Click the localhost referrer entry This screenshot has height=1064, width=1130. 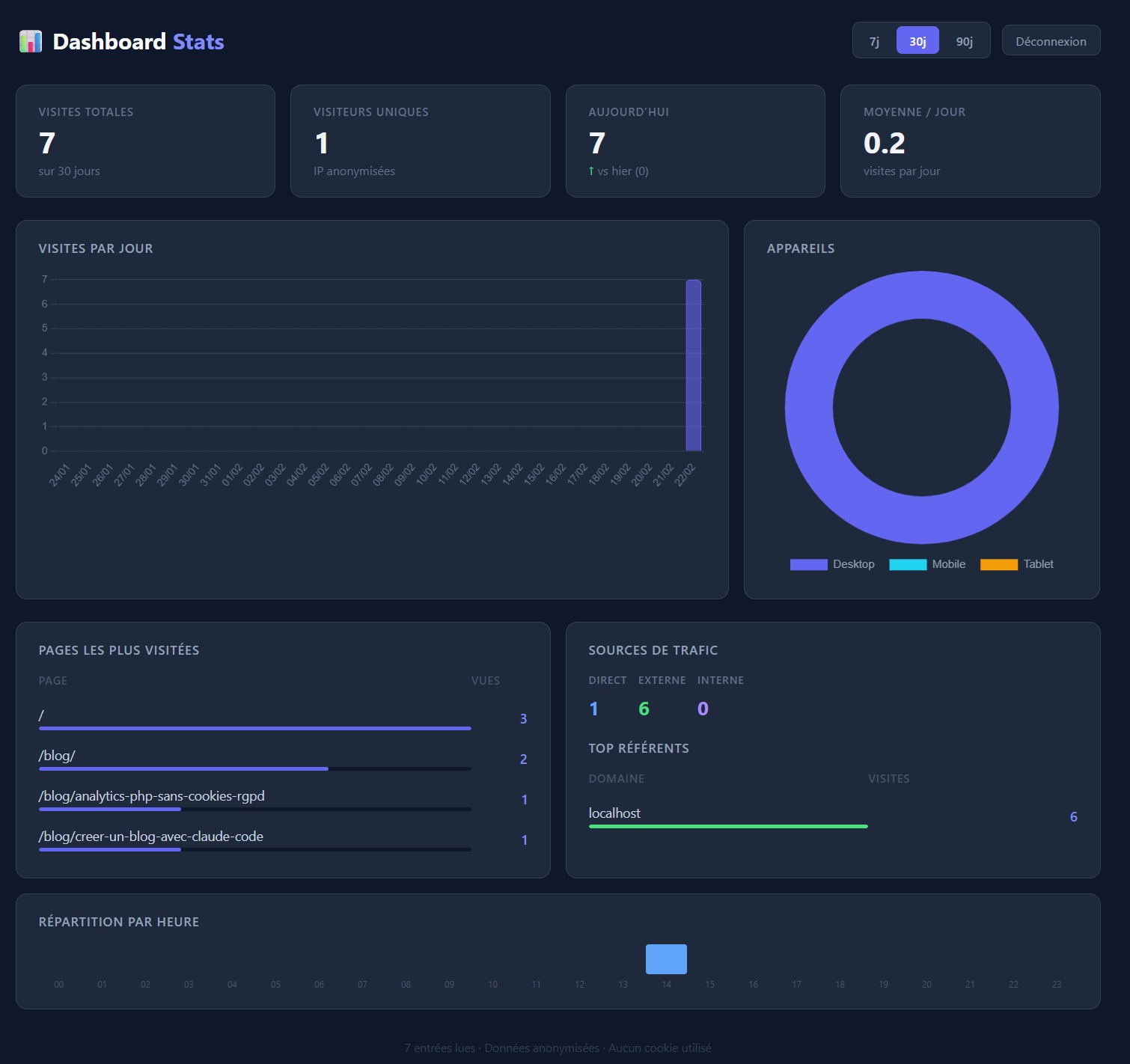click(614, 813)
